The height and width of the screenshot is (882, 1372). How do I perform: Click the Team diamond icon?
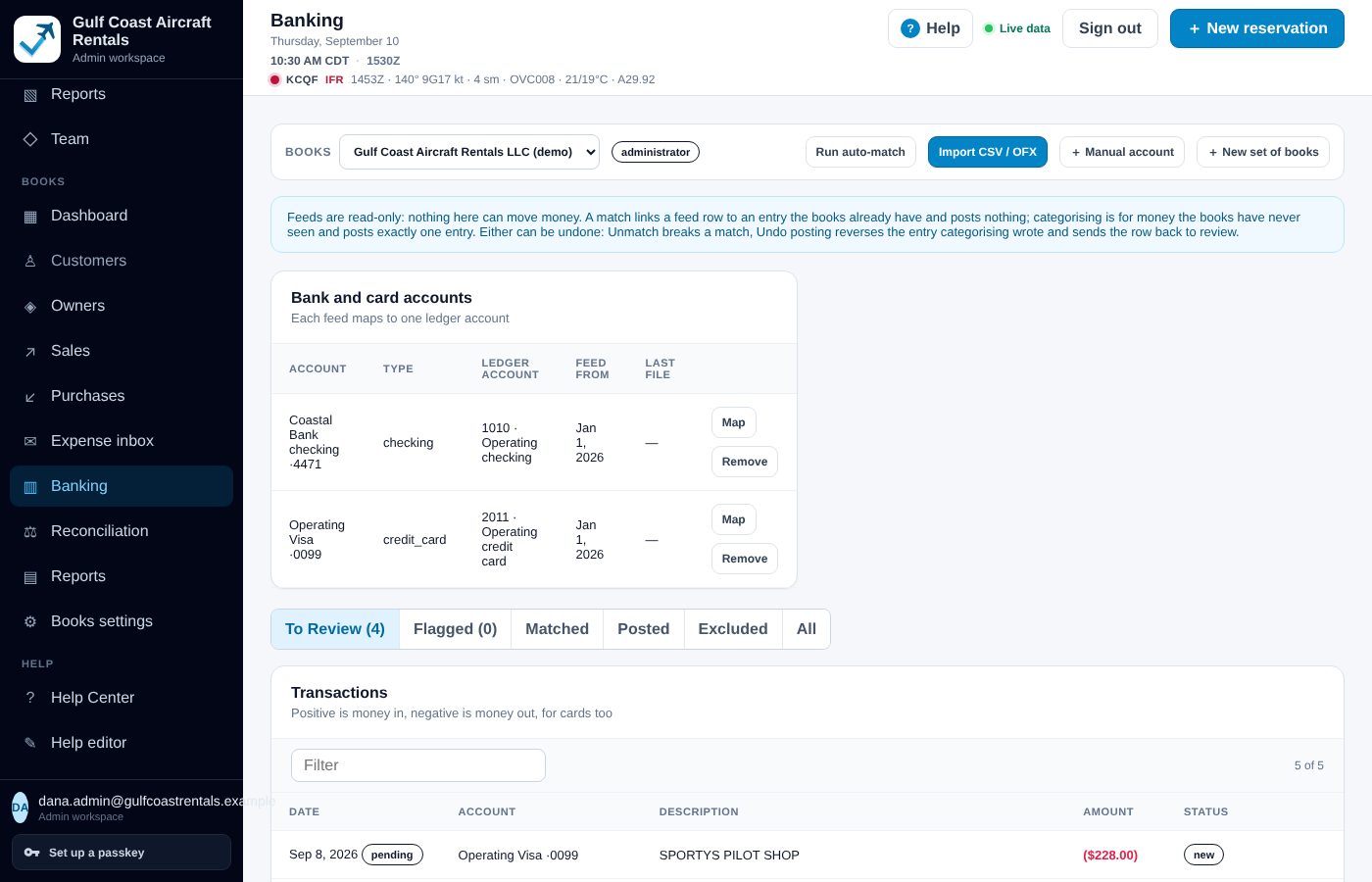30,139
